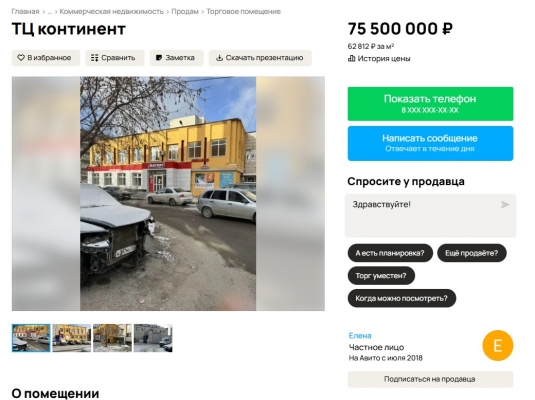Click the note icon beside Заметка
Viewport: 535px width, 400px height.
click(159, 58)
